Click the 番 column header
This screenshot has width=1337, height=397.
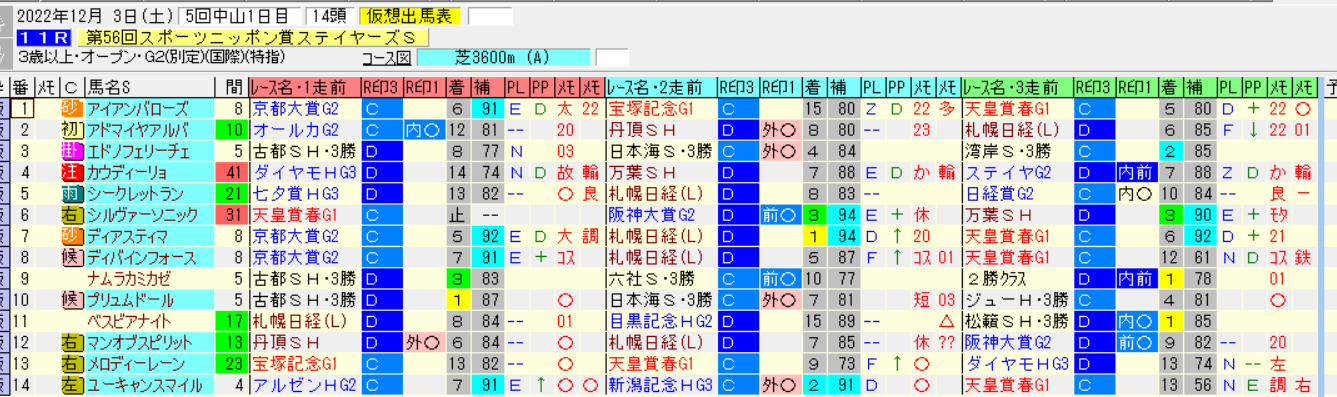(21, 87)
